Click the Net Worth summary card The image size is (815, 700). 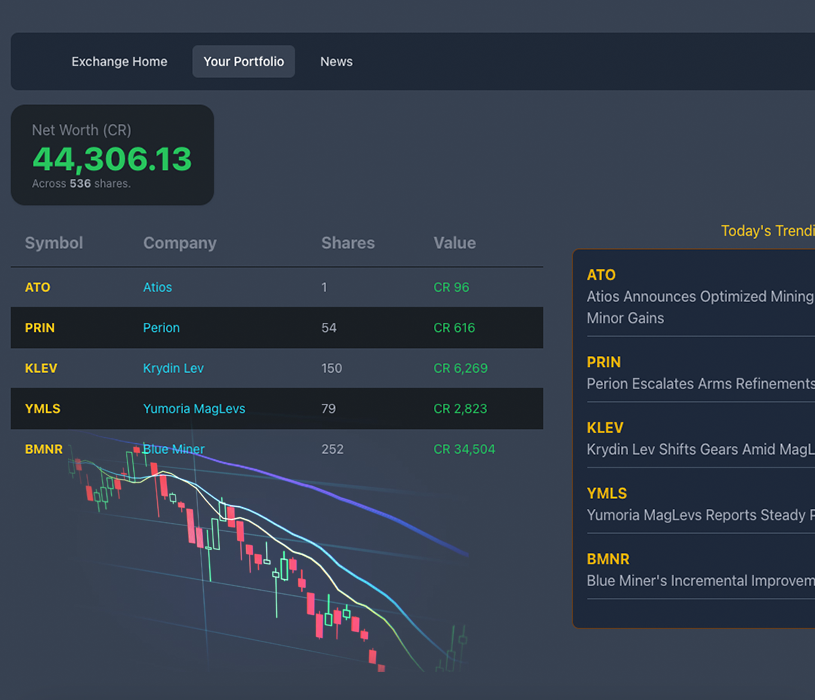(112, 155)
